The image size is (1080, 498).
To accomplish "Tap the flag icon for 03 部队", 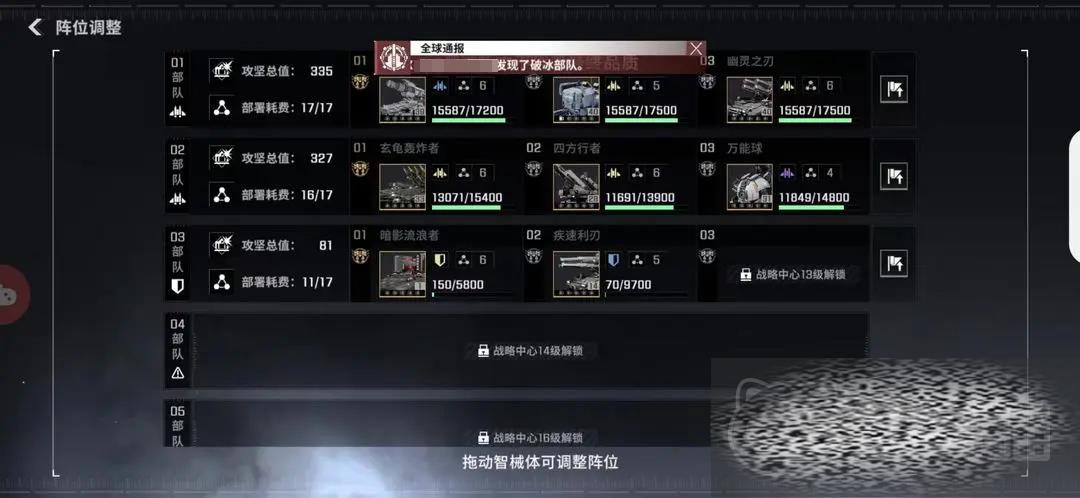I will coord(893,263).
